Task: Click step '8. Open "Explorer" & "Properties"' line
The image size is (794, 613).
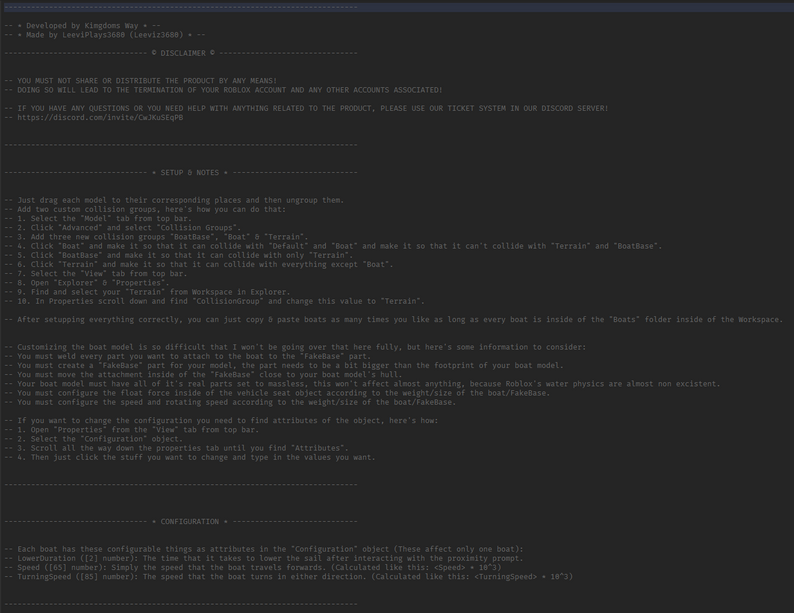Action: point(87,282)
